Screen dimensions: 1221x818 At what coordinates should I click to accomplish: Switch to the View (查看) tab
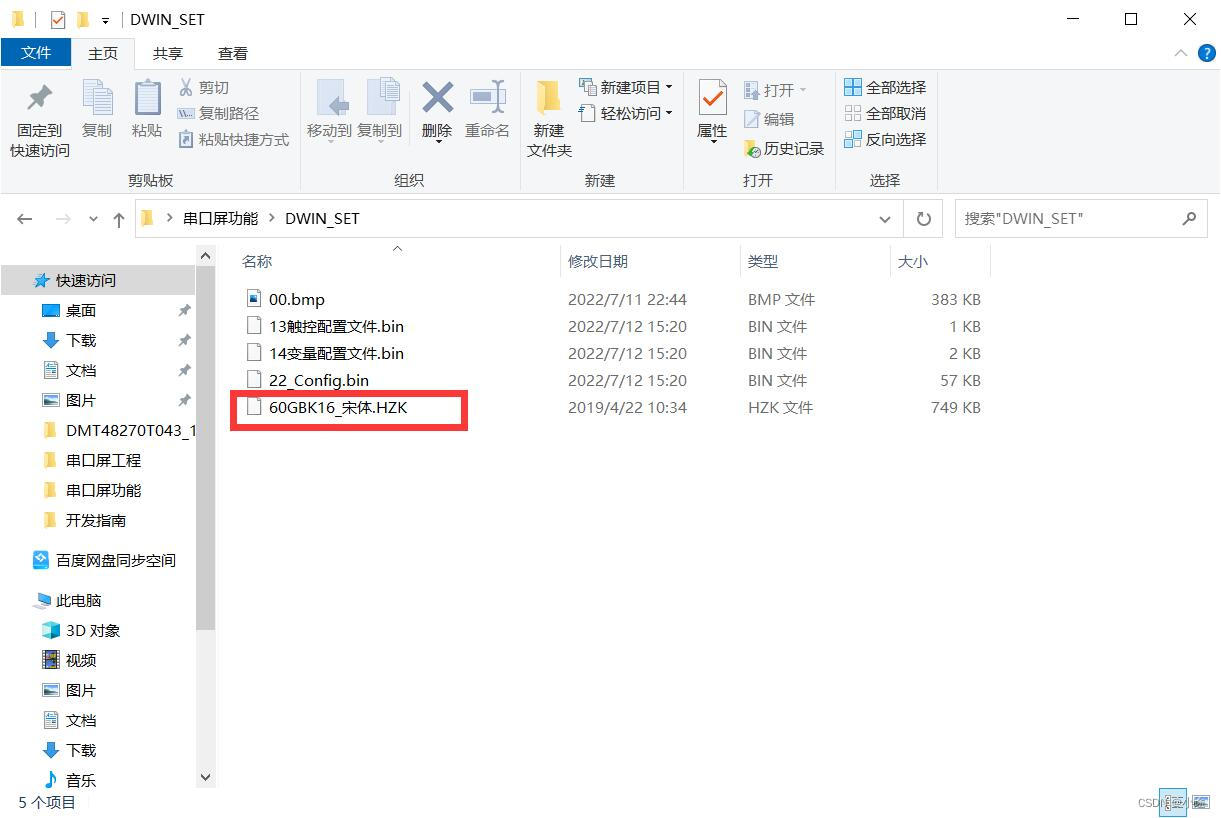tap(233, 53)
